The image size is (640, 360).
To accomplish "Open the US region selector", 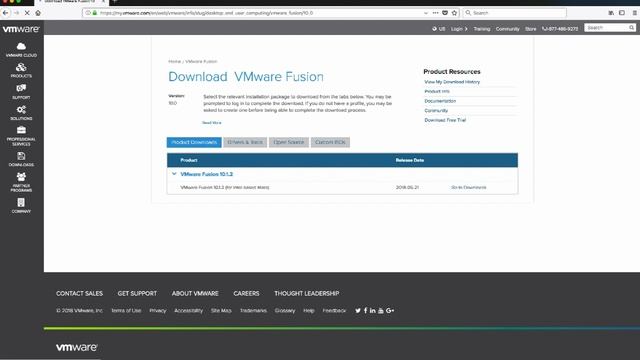I will pyautogui.click(x=439, y=29).
